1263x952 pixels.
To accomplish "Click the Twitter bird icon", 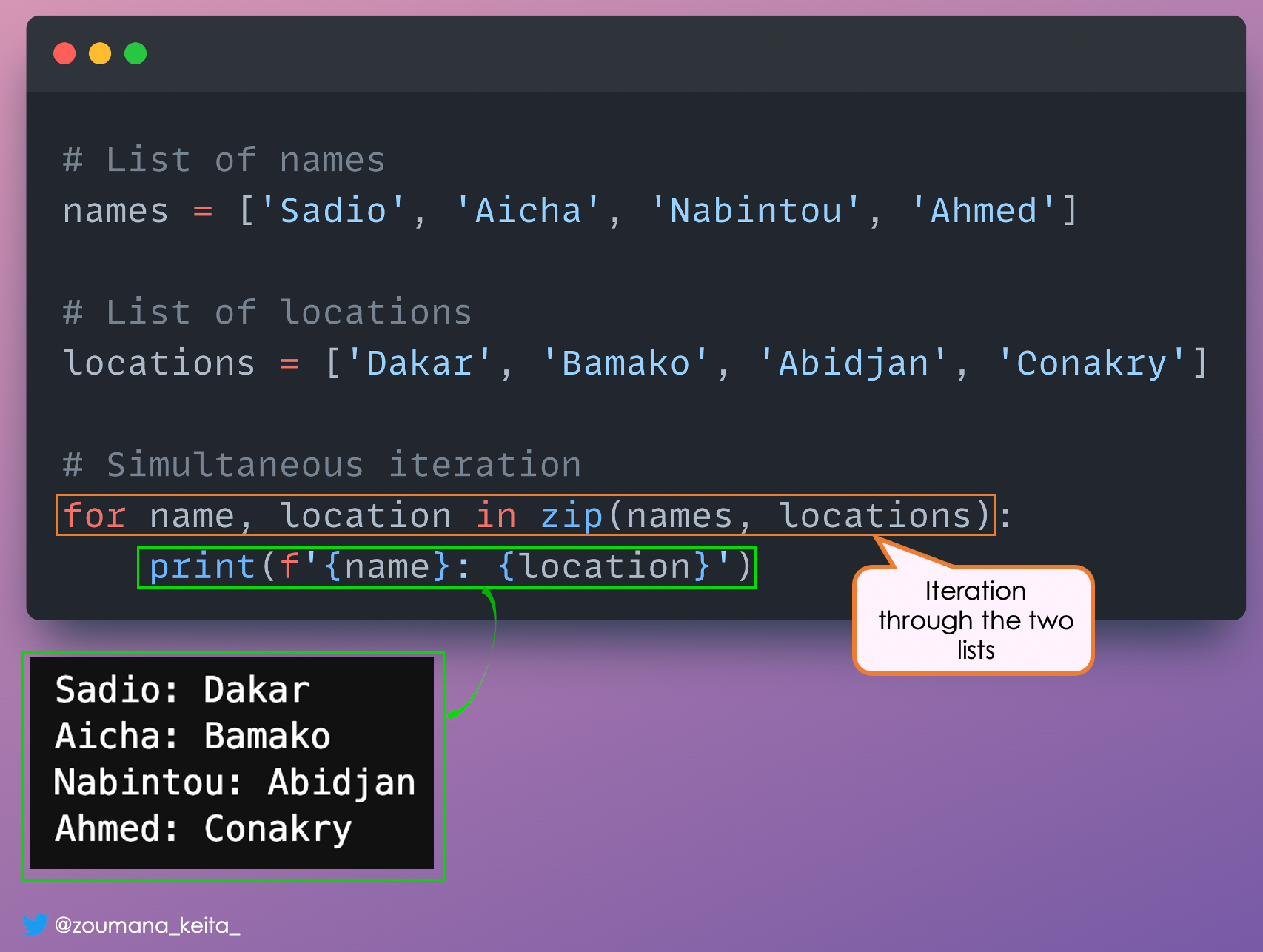I will [x=35, y=925].
